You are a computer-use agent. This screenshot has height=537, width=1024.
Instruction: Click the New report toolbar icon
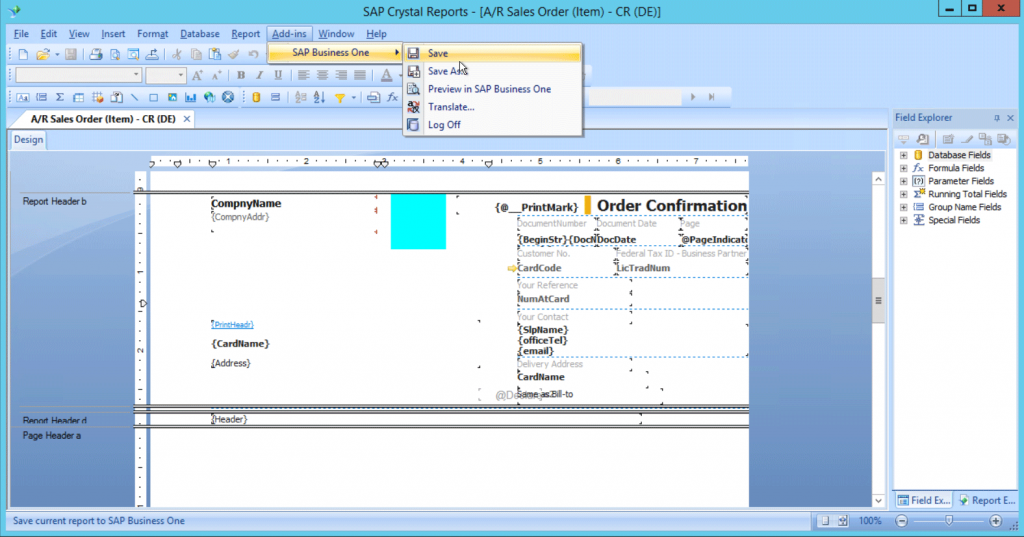[x=24, y=55]
